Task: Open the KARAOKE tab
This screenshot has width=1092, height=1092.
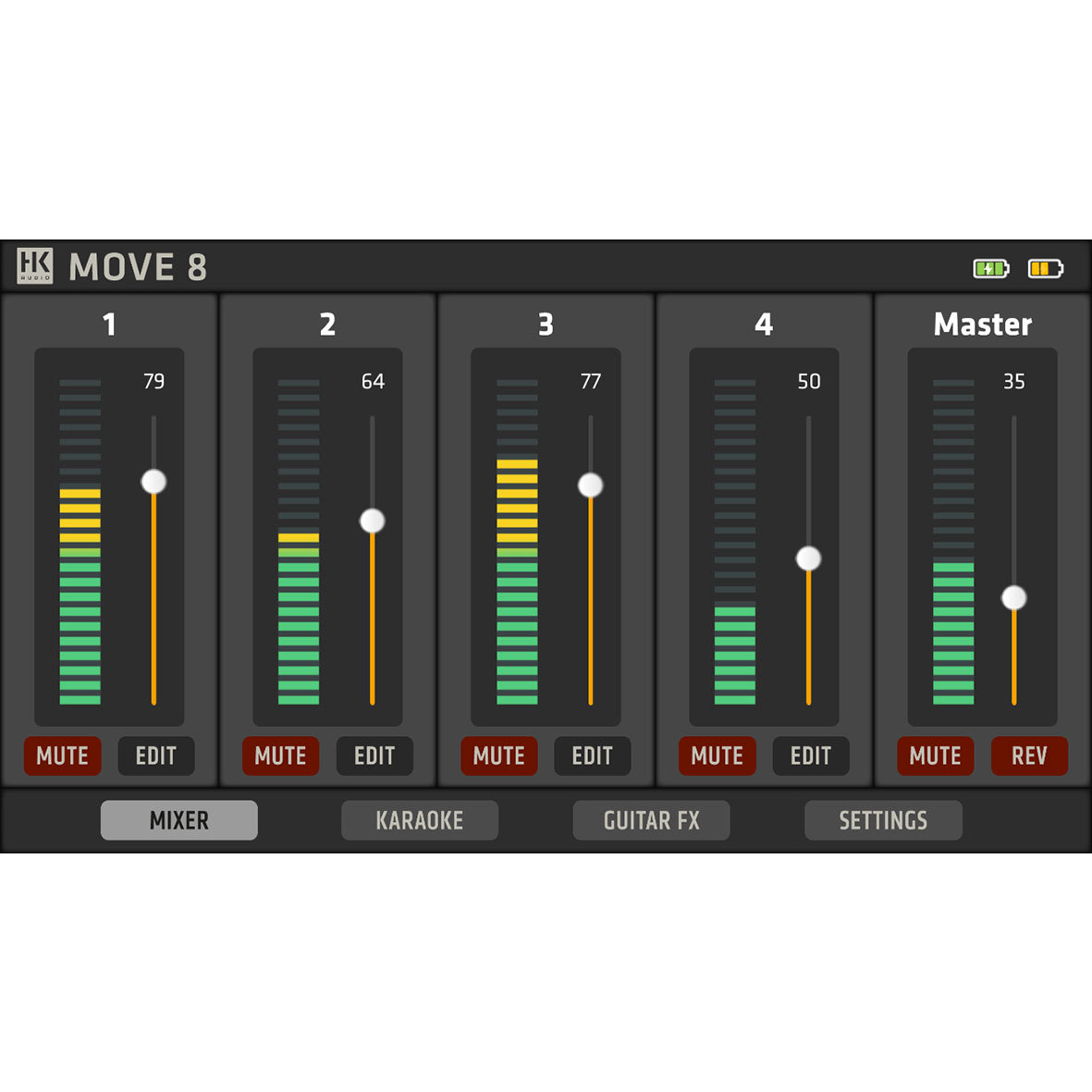Action: [420, 820]
